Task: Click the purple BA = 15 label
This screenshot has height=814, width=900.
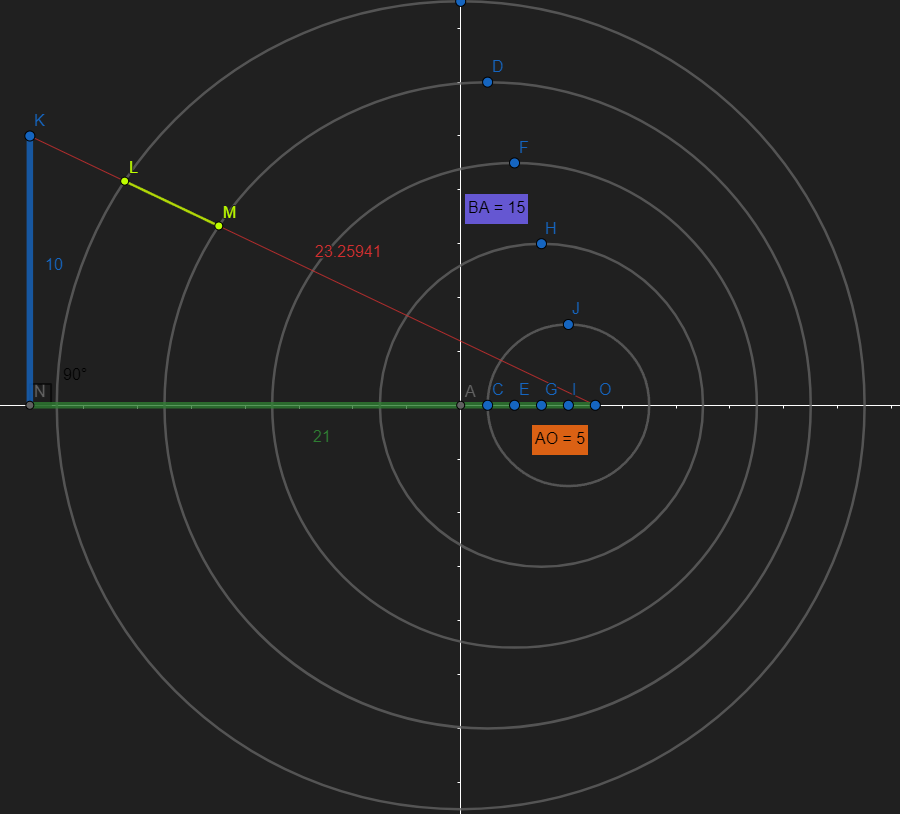Action: pos(496,208)
